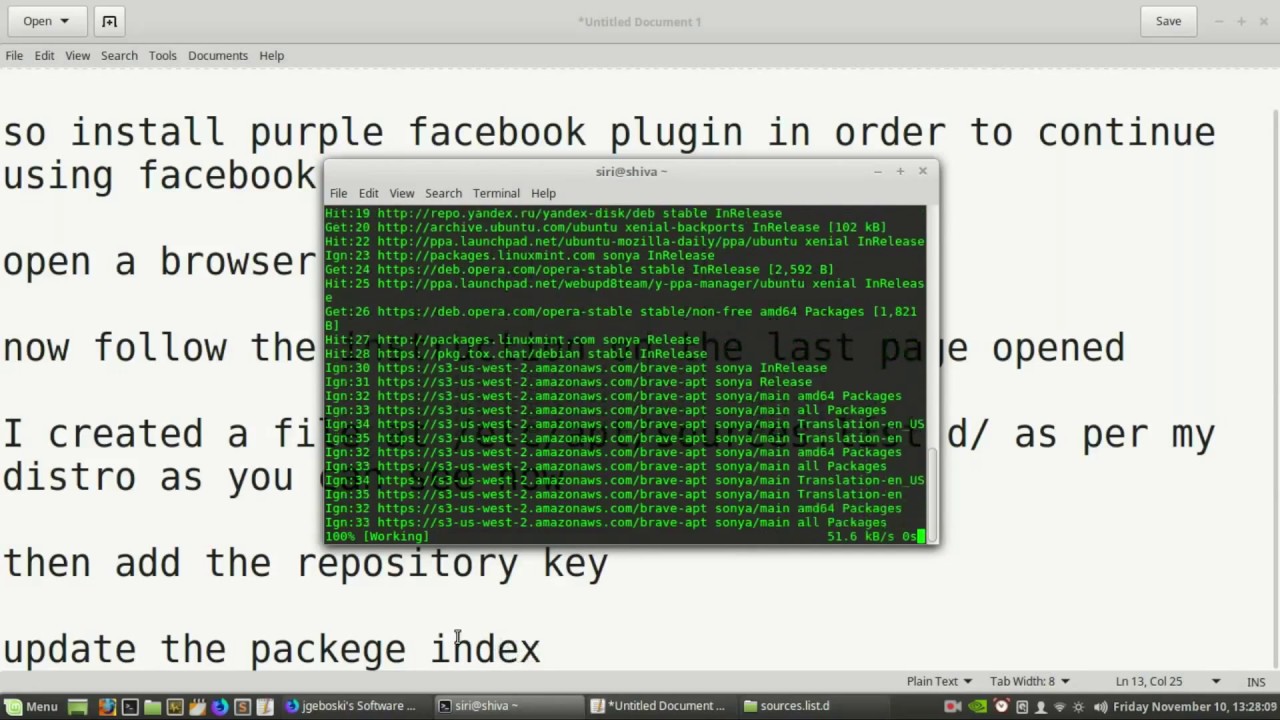This screenshot has height=720, width=1280.
Task: Click the Friday November 10 clock
Action: click(x=1194, y=707)
